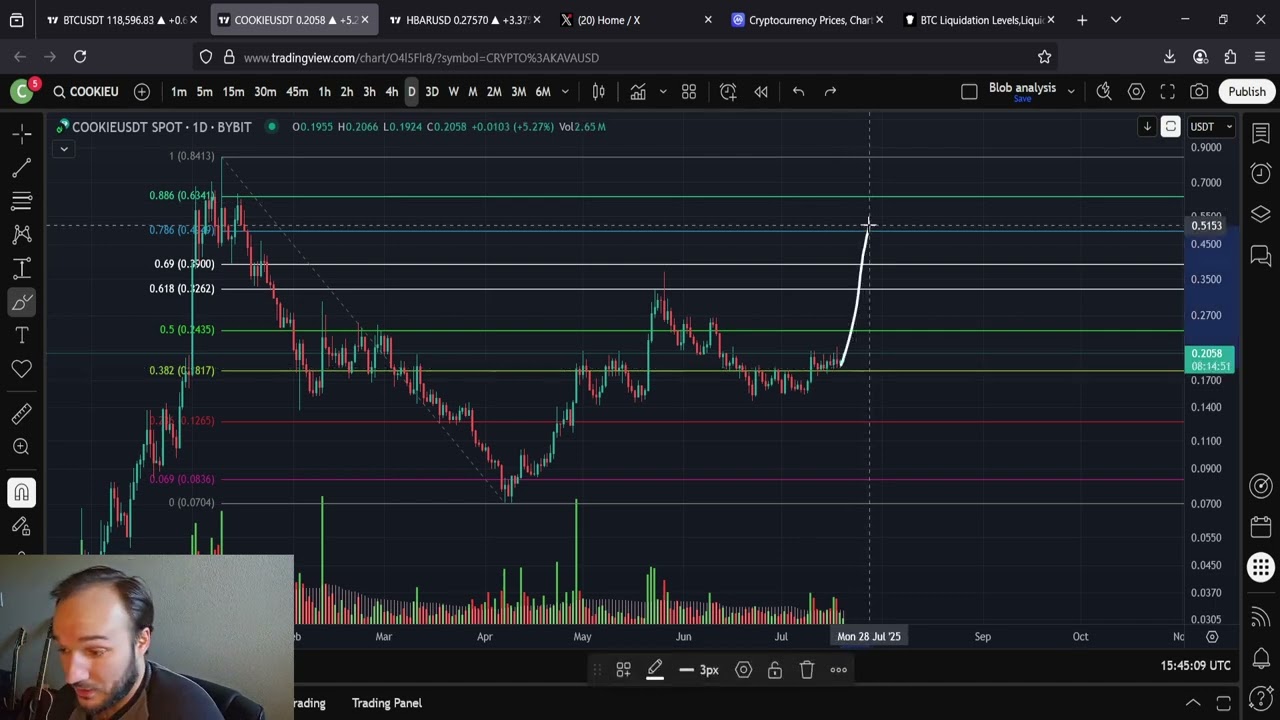The height and width of the screenshot is (720, 1280).
Task: Open the indicator templates grid
Action: click(x=689, y=92)
